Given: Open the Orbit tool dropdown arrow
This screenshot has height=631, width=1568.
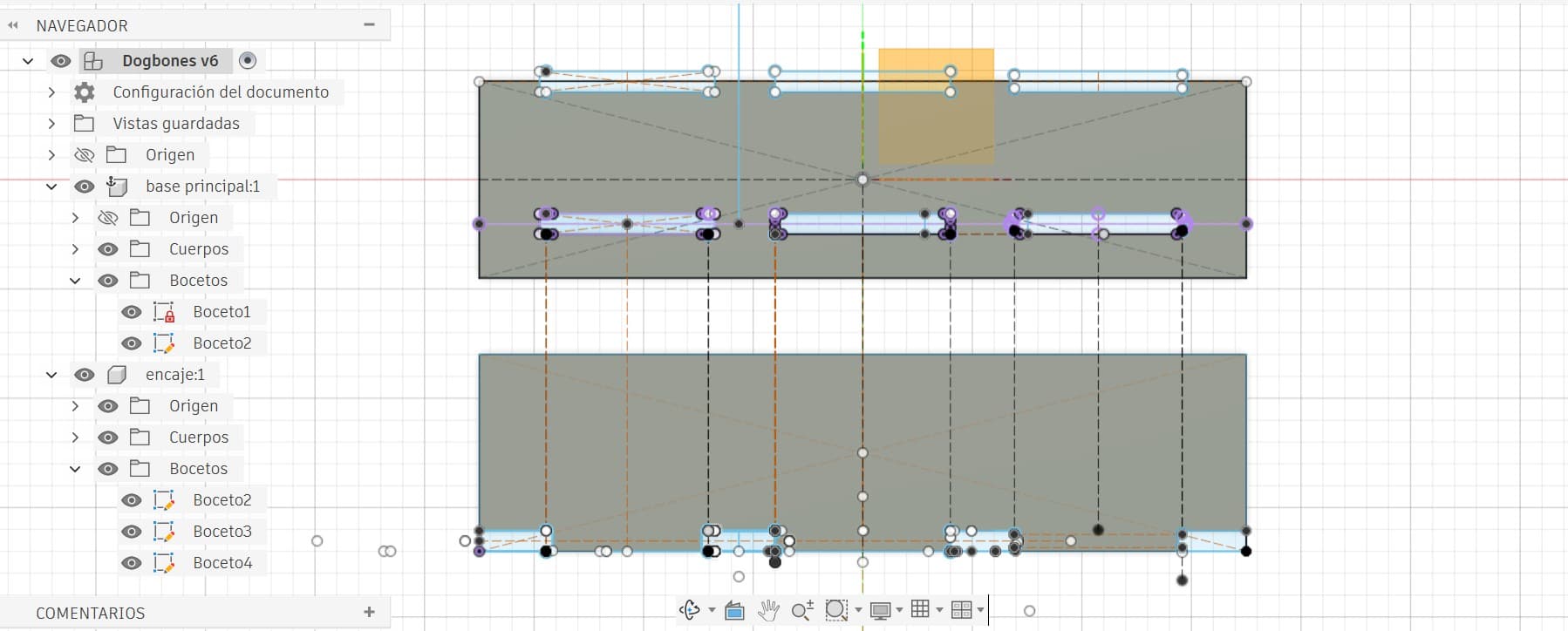Looking at the screenshot, I should (712, 610).
